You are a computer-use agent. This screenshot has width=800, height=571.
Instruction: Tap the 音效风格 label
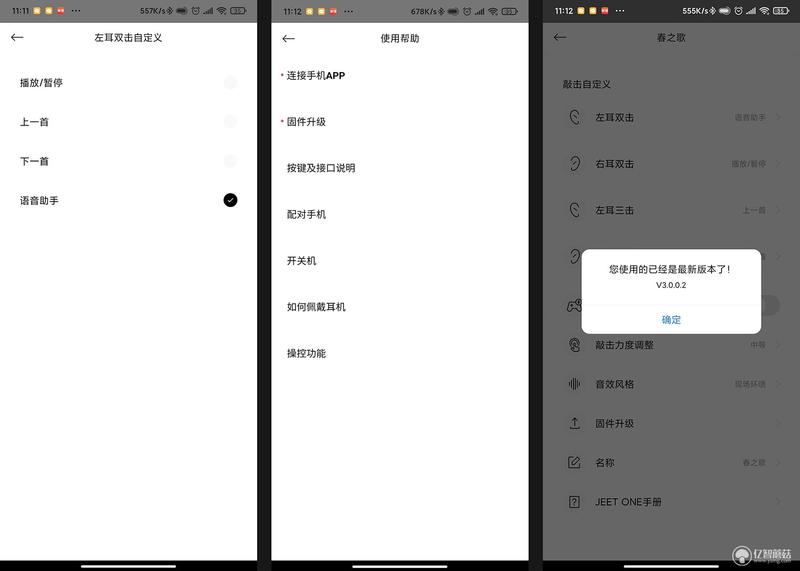(614, 384)
